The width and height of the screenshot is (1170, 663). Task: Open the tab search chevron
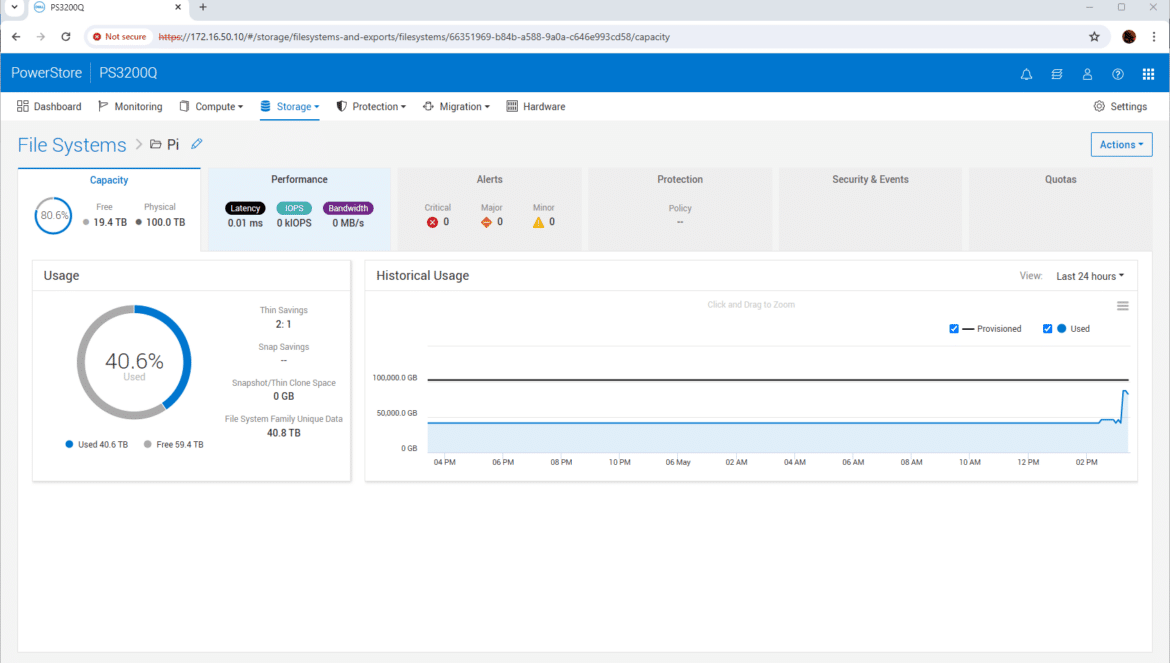click(14, 7)
